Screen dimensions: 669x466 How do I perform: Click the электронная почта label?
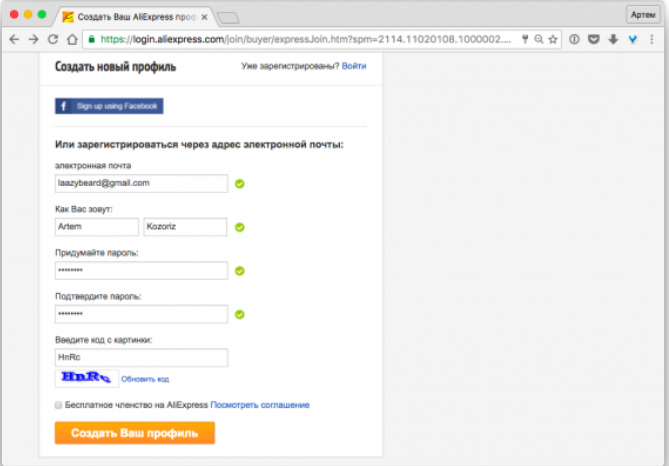[x=93, y=166]
